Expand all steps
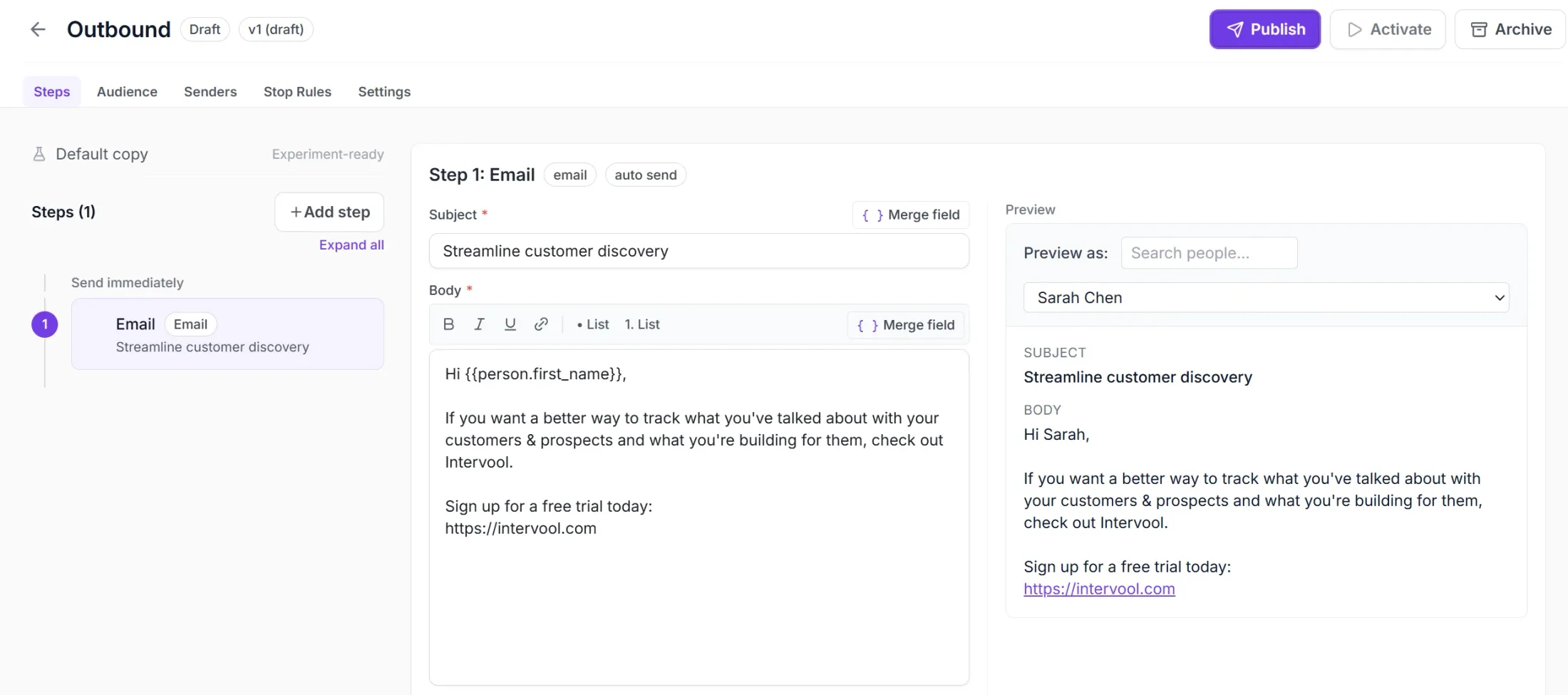Viewport: 1568px width, 695px height. point(351,244)
